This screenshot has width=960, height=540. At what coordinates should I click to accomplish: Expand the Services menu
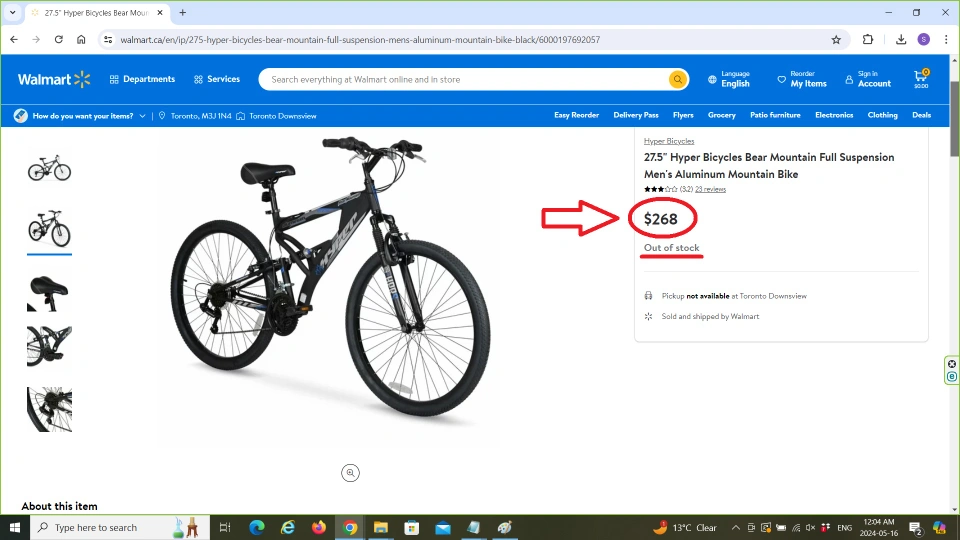217,79
